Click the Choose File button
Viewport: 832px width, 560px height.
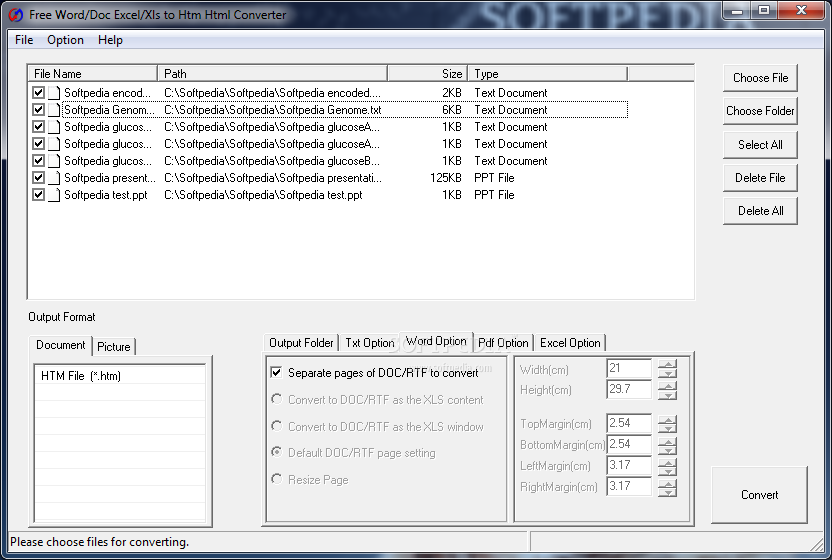tap(760, 78)
